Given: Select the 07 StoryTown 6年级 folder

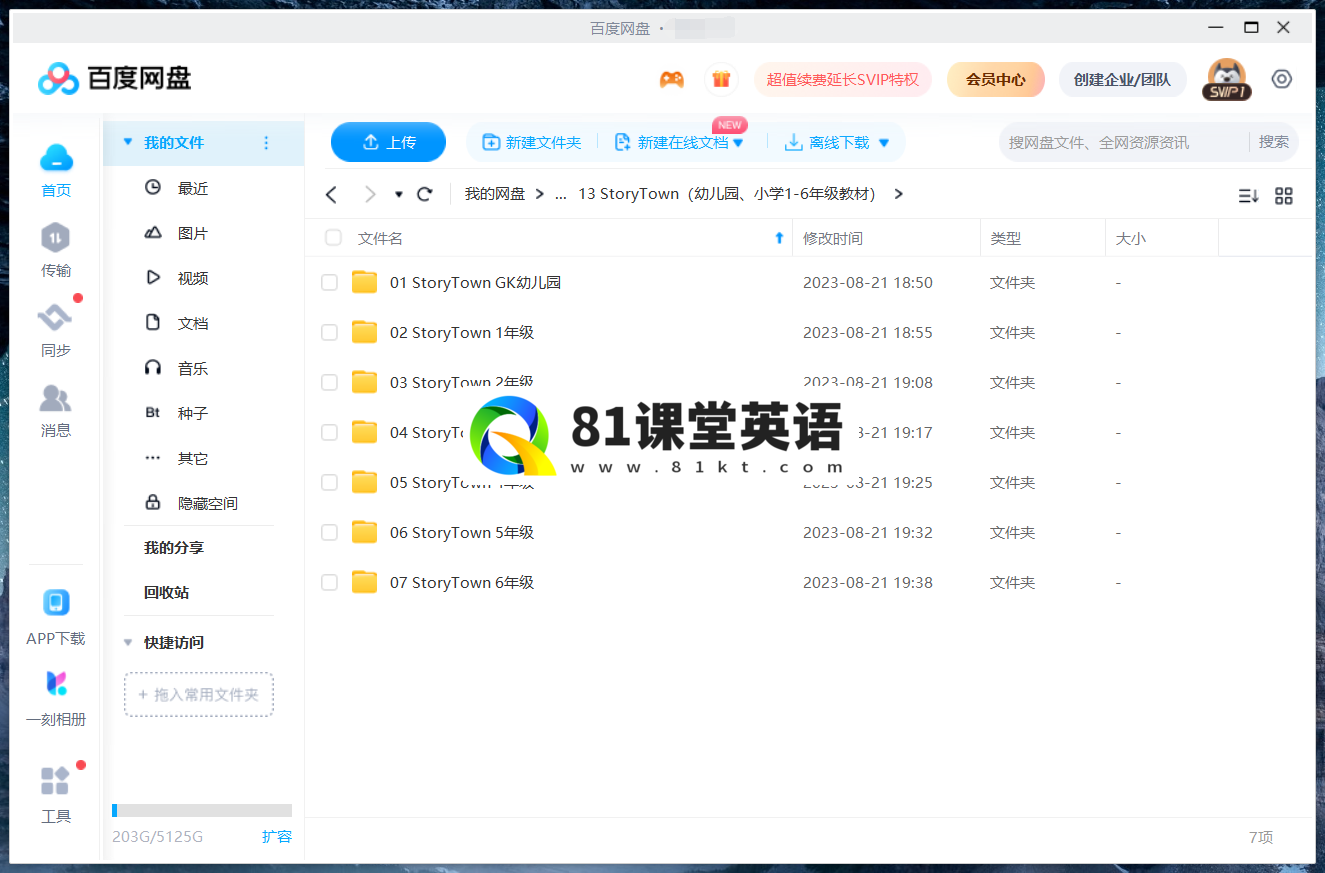Looking at the screenshot, I should (x=462, y=582).
